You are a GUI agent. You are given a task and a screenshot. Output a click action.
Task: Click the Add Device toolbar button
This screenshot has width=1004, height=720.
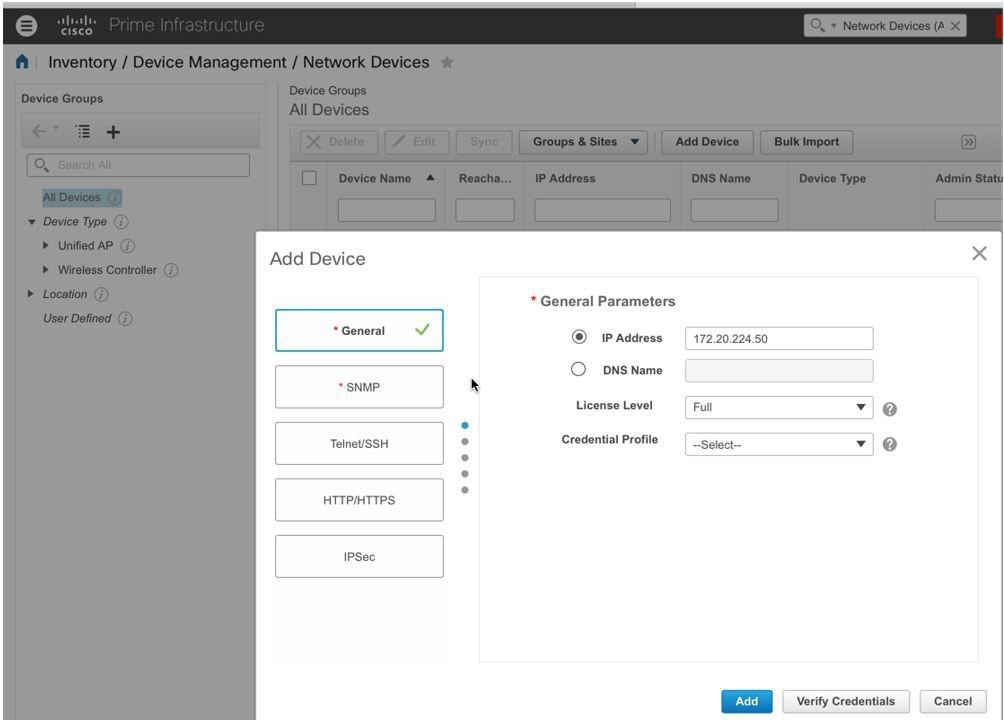[707, 142]
